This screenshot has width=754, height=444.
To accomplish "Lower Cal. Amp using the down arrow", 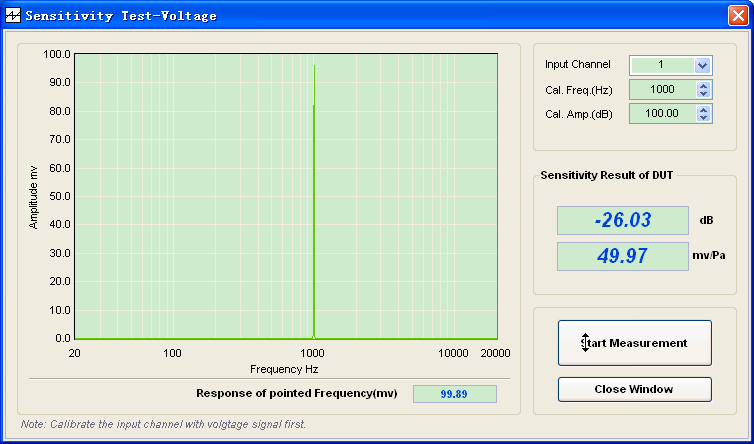I will pyautogui.click(x=704, y=118).
